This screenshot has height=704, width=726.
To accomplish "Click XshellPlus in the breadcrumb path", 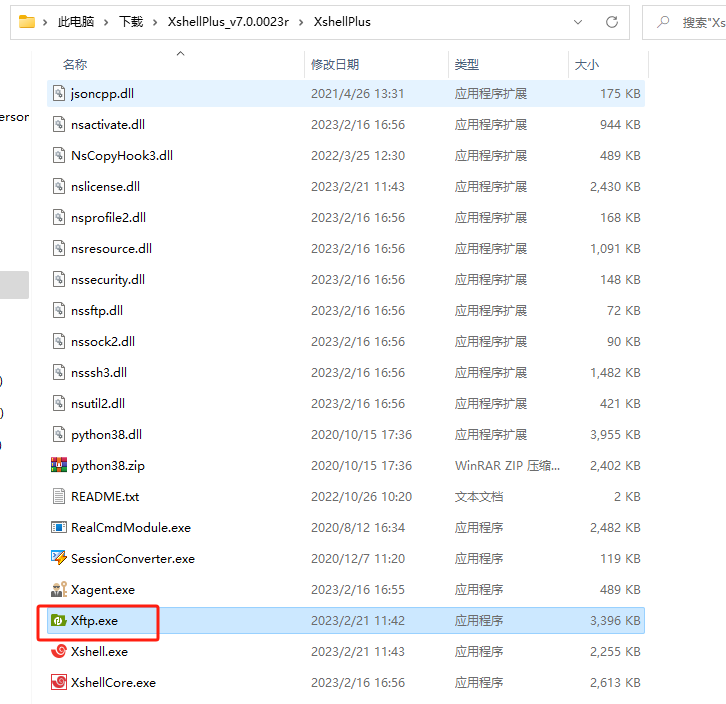I will click(342, 22).
